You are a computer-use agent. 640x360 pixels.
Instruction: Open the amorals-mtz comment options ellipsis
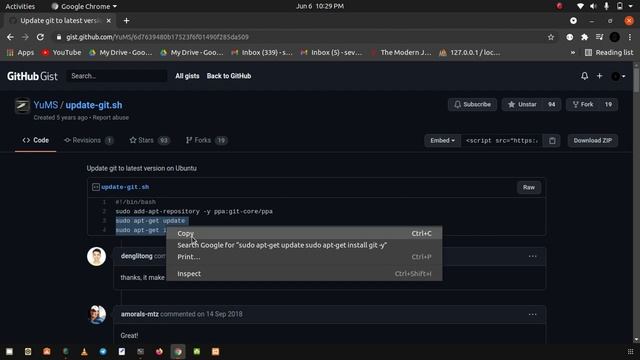pyautogui.click(x=533, y=314)
